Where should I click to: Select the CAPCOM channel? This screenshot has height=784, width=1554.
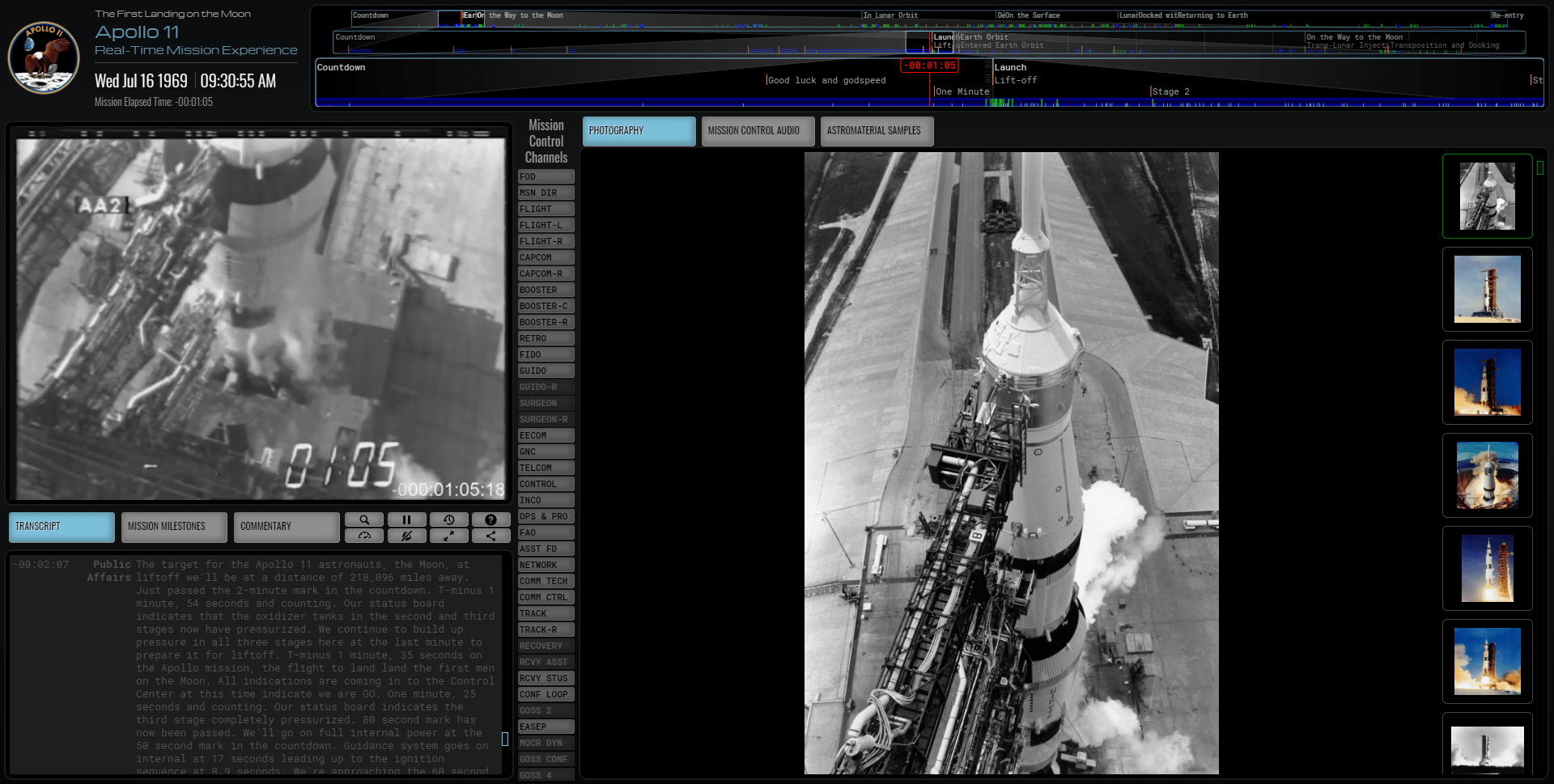[x=546, y=257]
